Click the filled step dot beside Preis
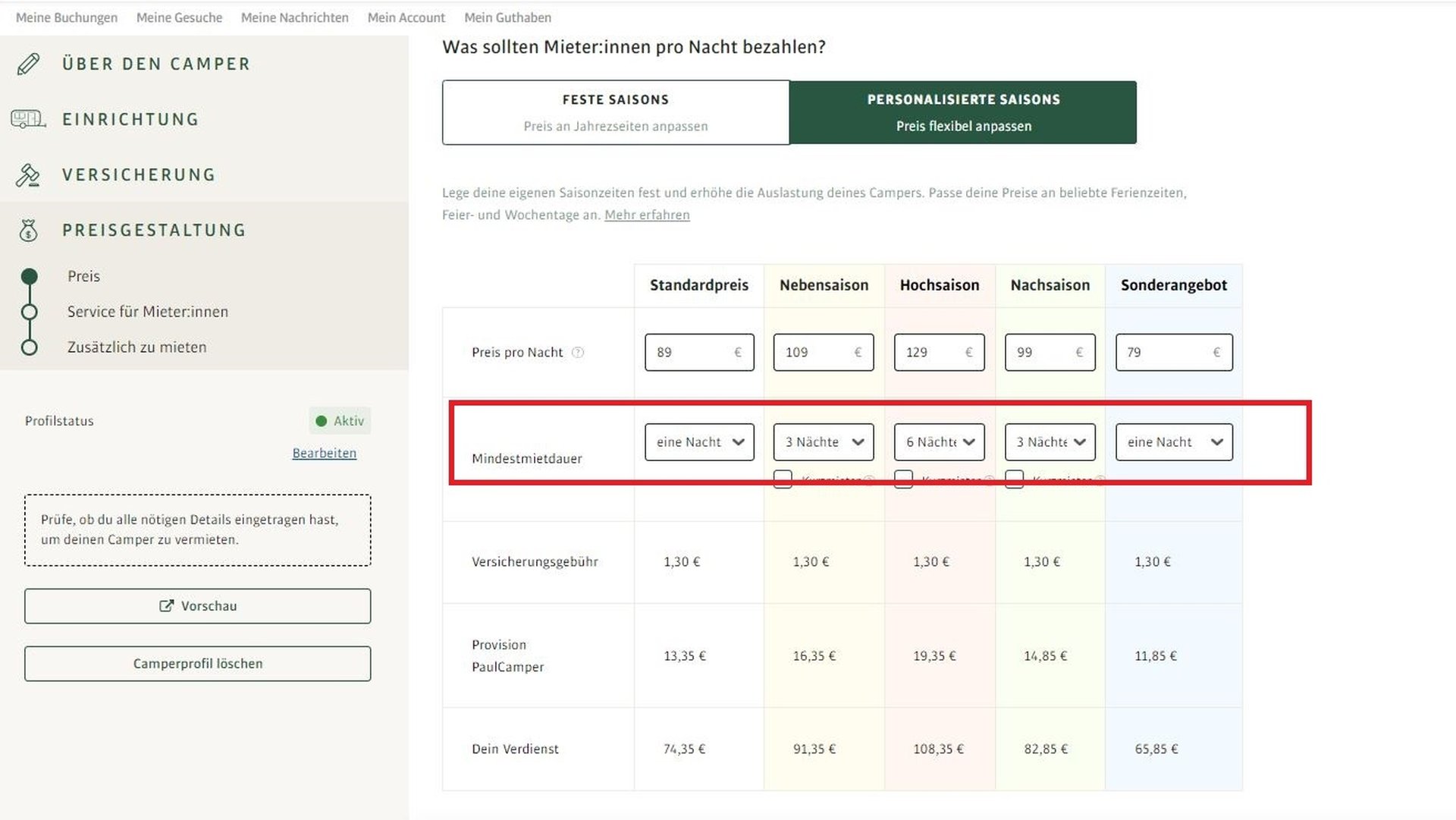 29,276
